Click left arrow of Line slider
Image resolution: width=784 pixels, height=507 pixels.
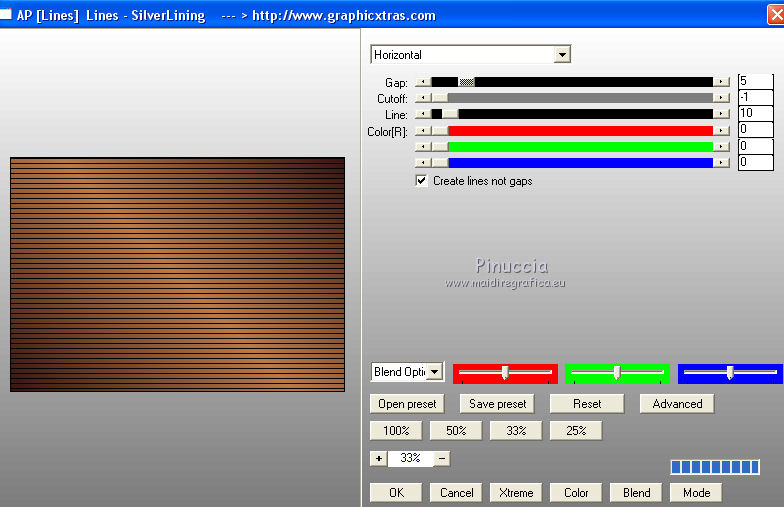pos(421,114)
